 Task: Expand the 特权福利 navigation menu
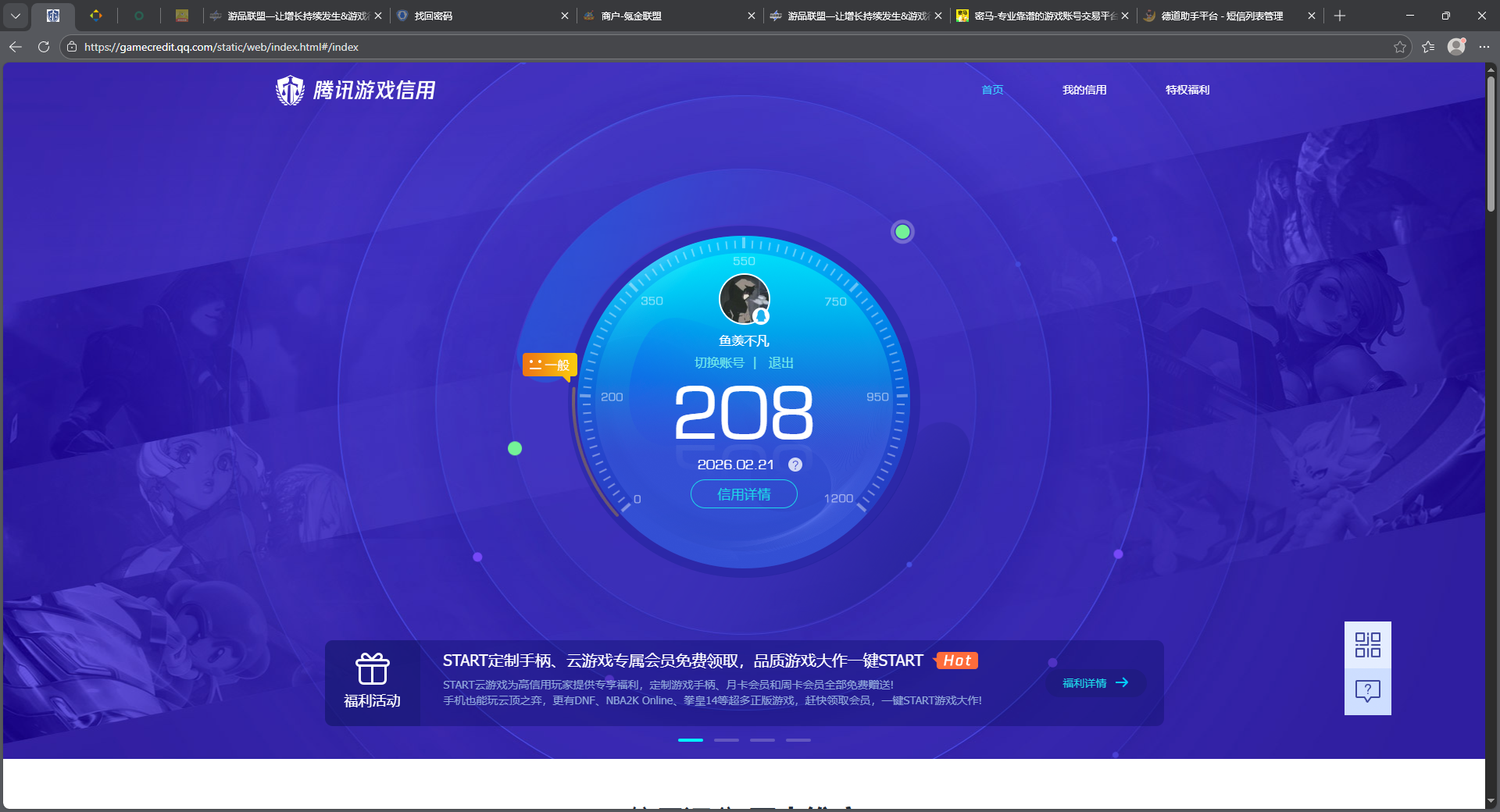[1187, 90]
